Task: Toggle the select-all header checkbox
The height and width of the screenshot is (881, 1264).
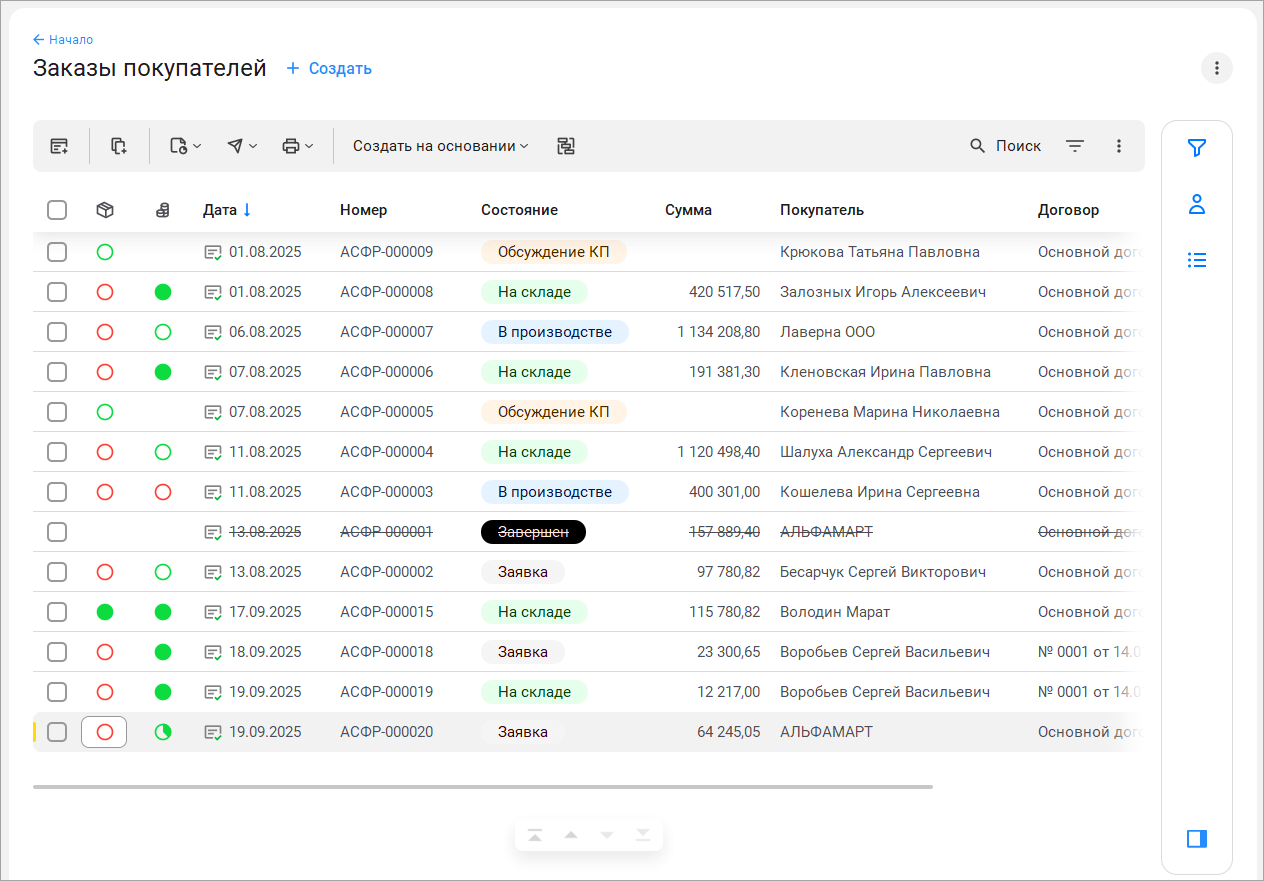Action: (57, 210)
